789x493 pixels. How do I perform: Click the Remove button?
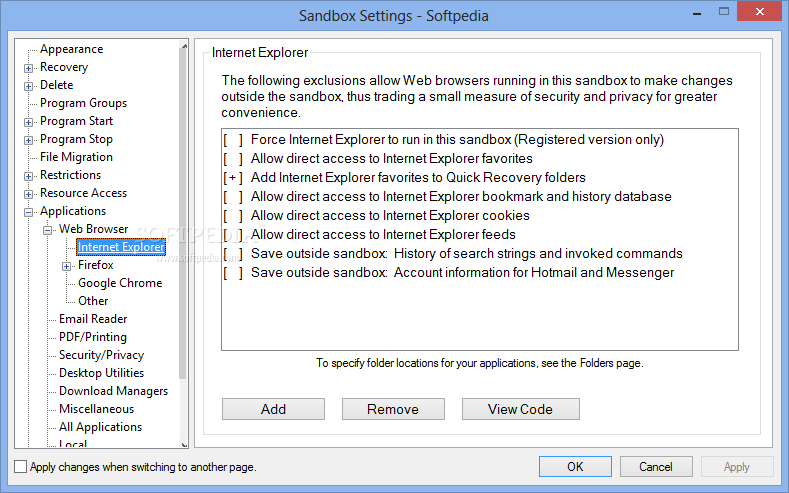[x=393, y=409]
